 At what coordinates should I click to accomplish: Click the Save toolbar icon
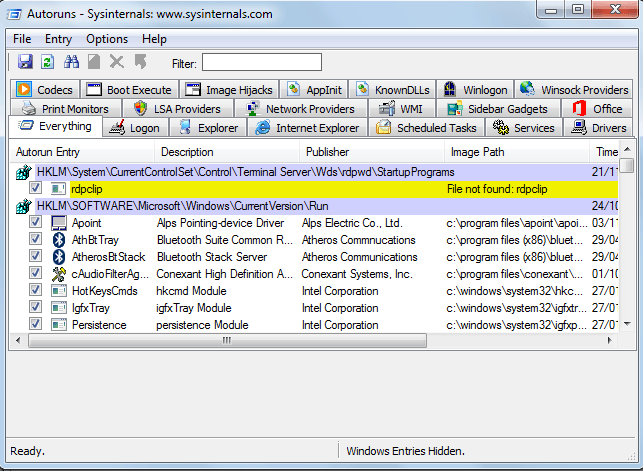(25, 62)
